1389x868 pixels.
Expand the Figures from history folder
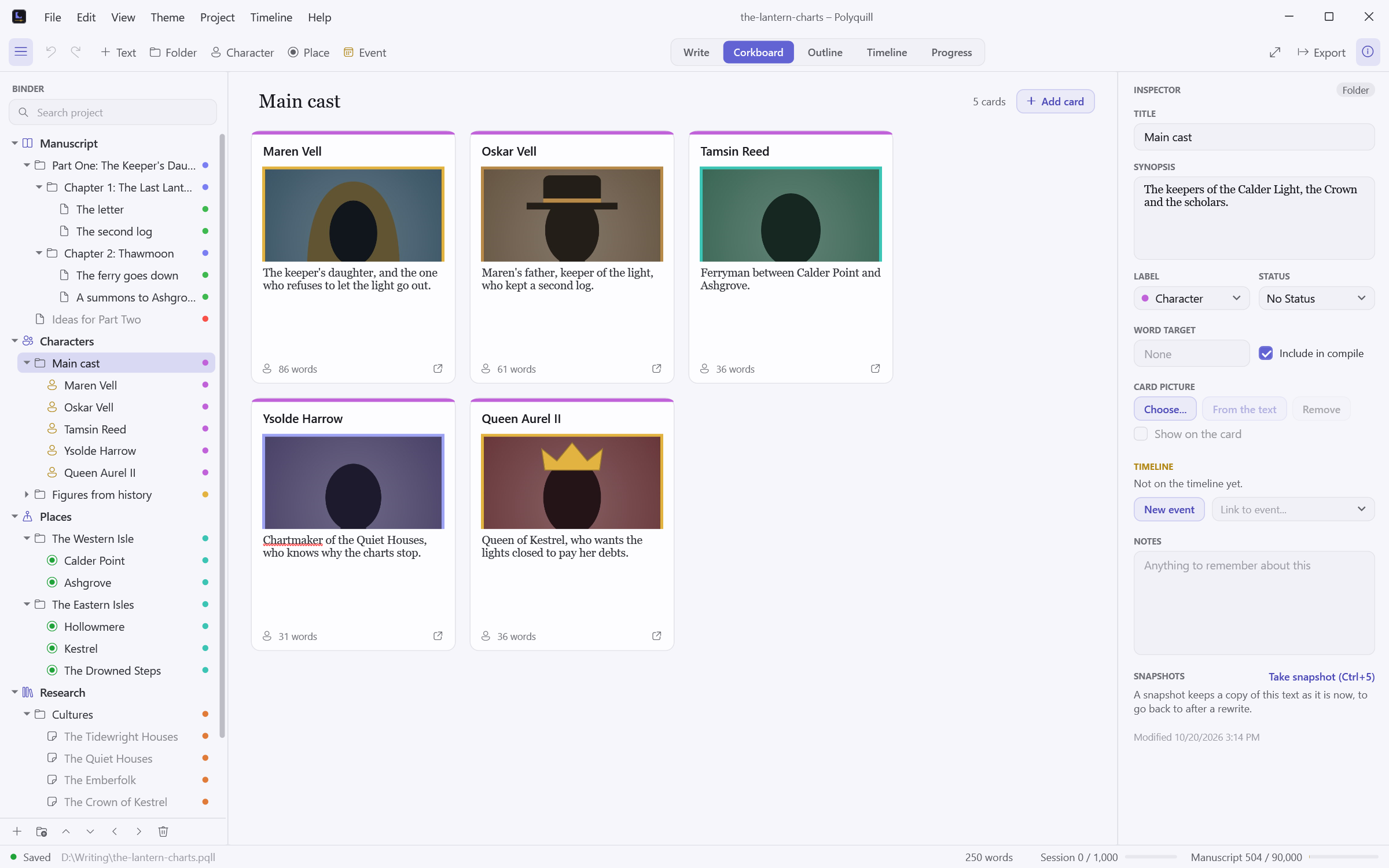point(27,495)
